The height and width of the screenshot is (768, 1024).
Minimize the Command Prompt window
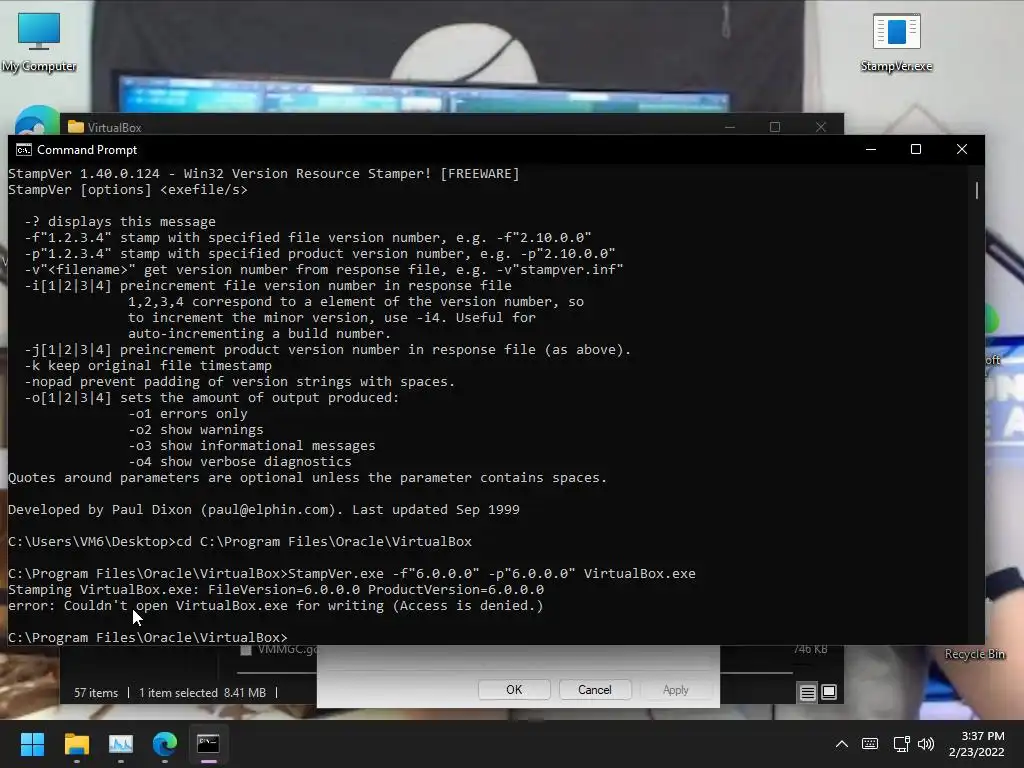pyautogui.click(x=871, y=150)
